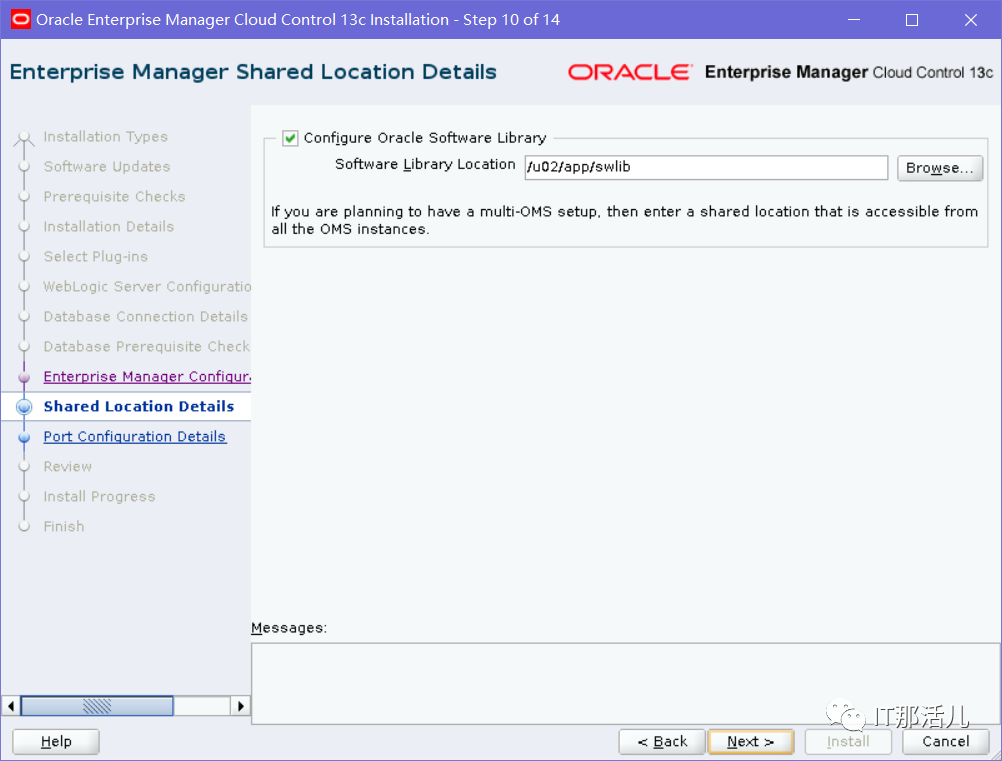This screenshot has width=1002, height=761.
Task: Click the Software Library Location label
Action: click(x=425, y=164)
